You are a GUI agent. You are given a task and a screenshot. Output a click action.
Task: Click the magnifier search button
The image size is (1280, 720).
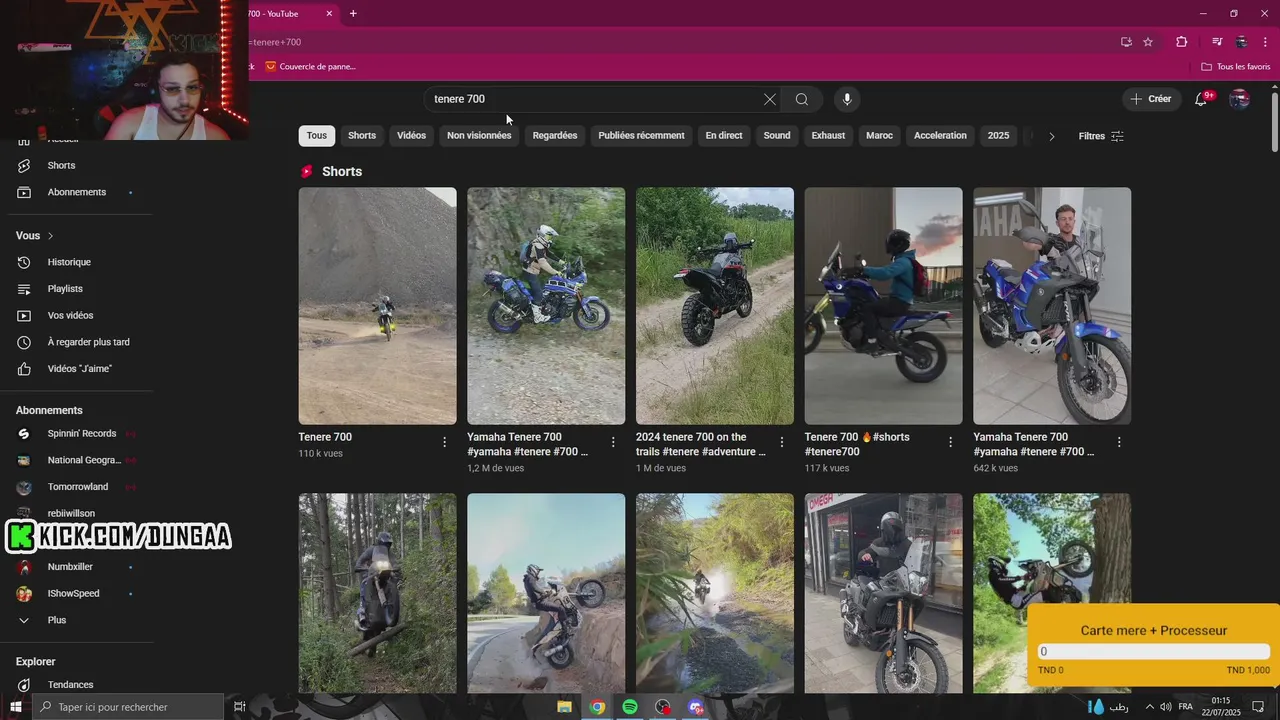(802, 99)
